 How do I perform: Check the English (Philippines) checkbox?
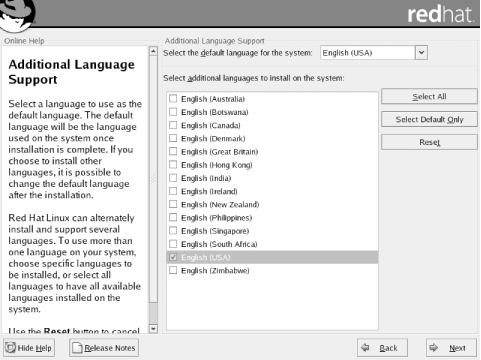(x=173, y=218)
